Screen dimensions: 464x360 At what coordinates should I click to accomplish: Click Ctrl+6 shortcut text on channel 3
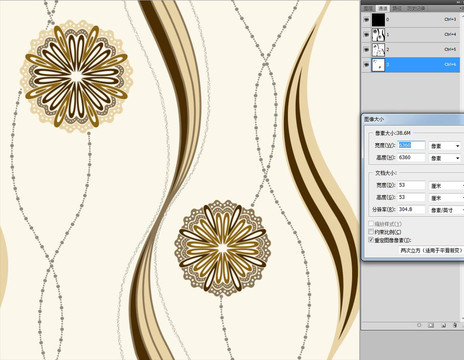pyautogui.click(x=450, y=64)
